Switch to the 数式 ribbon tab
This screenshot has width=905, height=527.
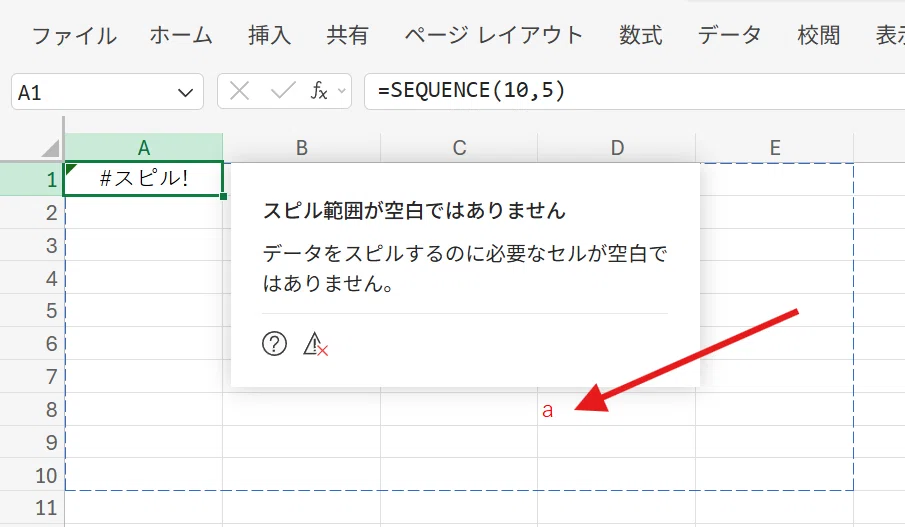(x=641, y=36)
